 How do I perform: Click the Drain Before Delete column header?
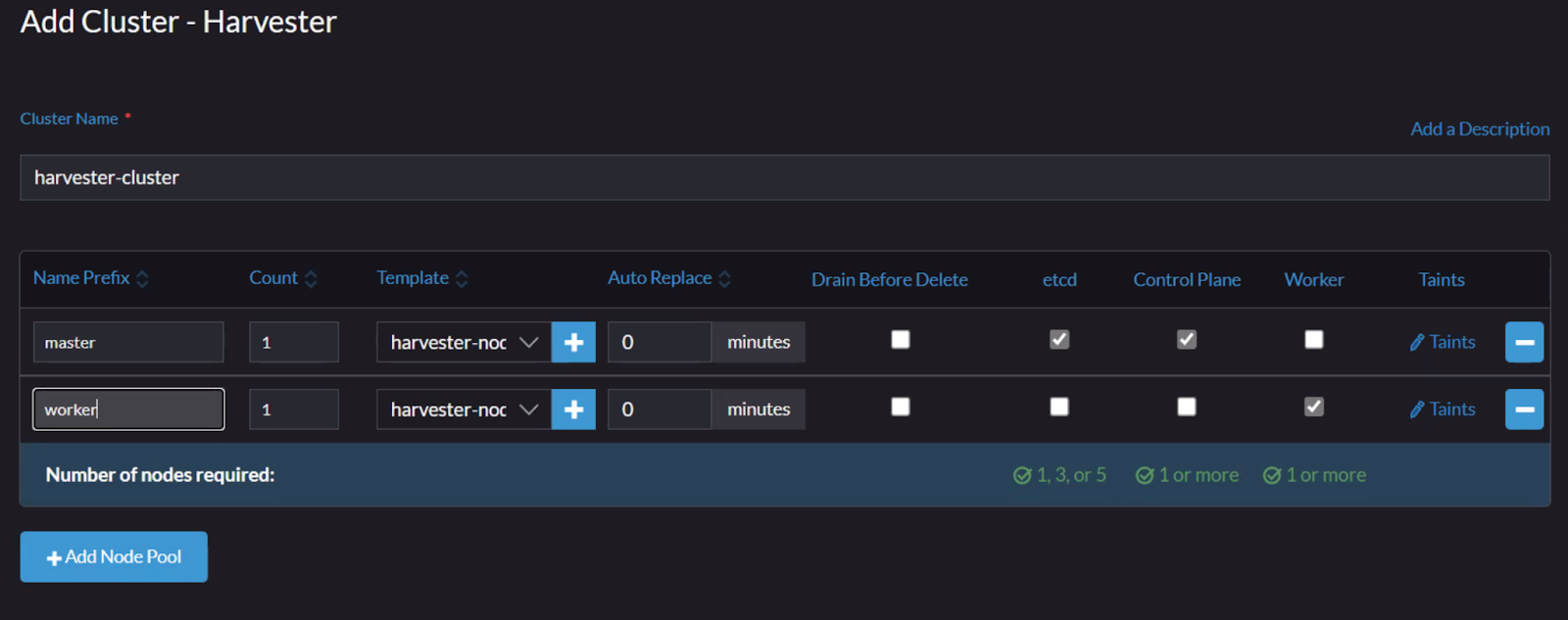pos(890,280)
